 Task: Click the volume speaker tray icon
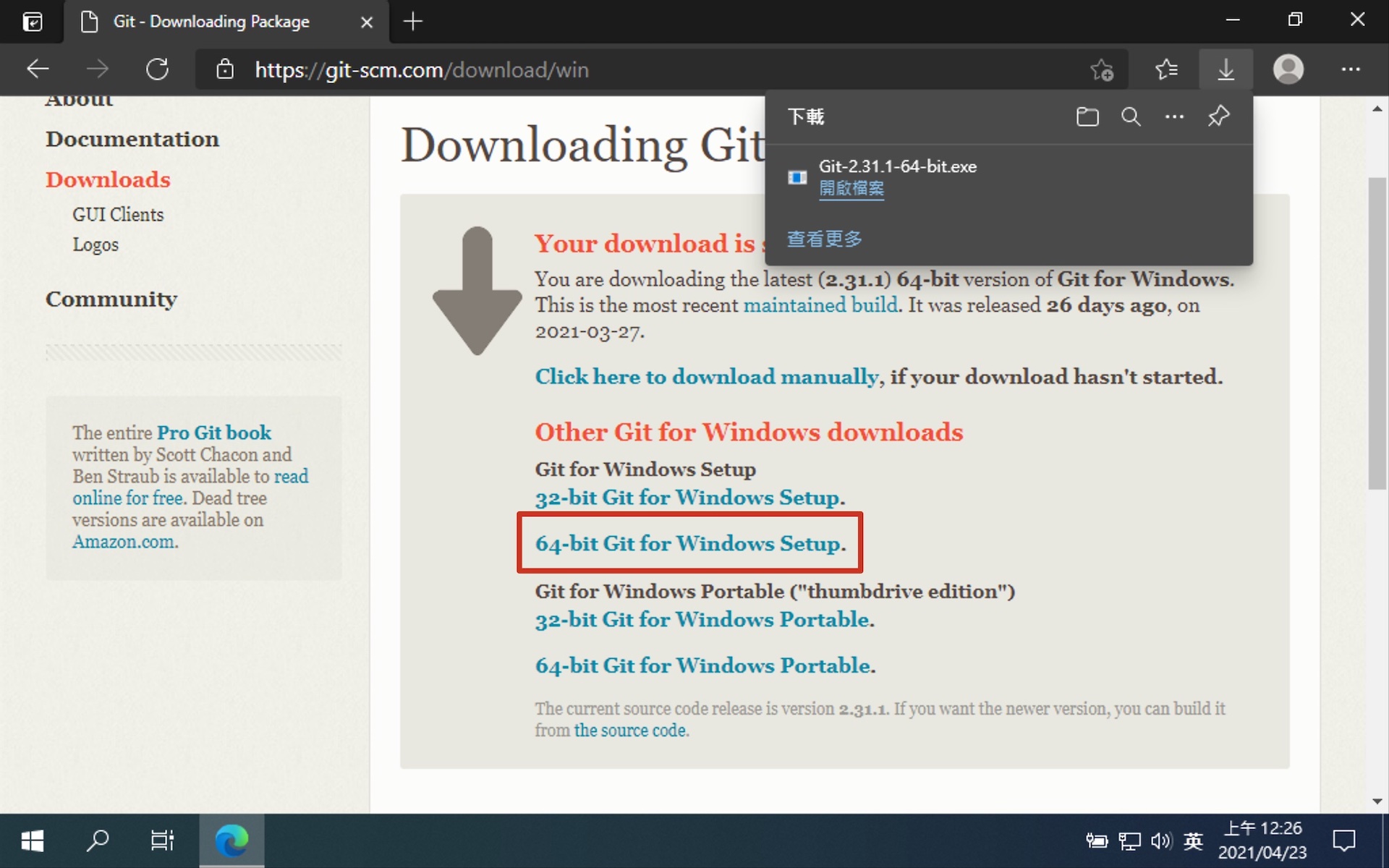[x=1161, y=841]
